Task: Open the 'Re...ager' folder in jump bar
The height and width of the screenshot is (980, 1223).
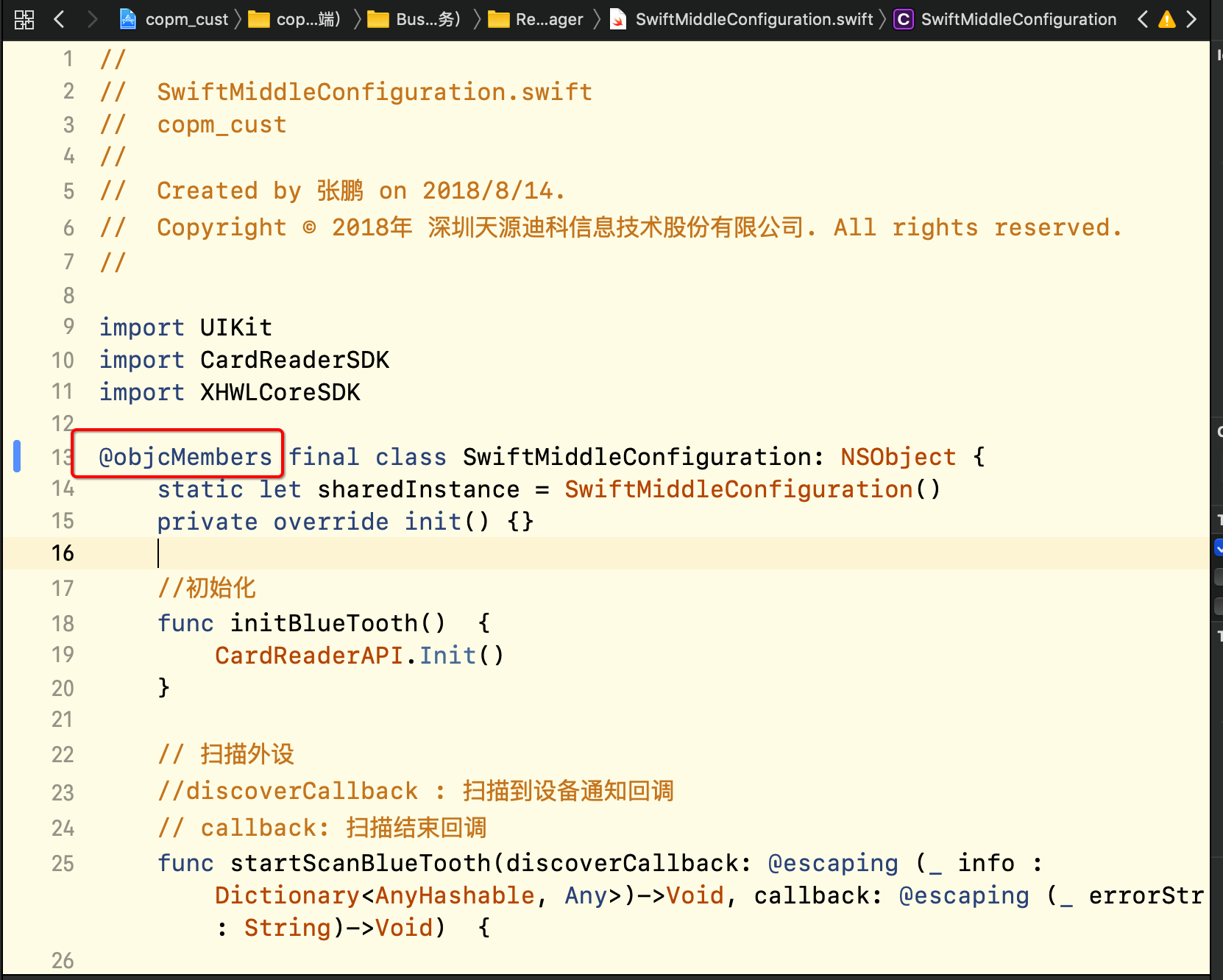Action: tap(535, 19)
